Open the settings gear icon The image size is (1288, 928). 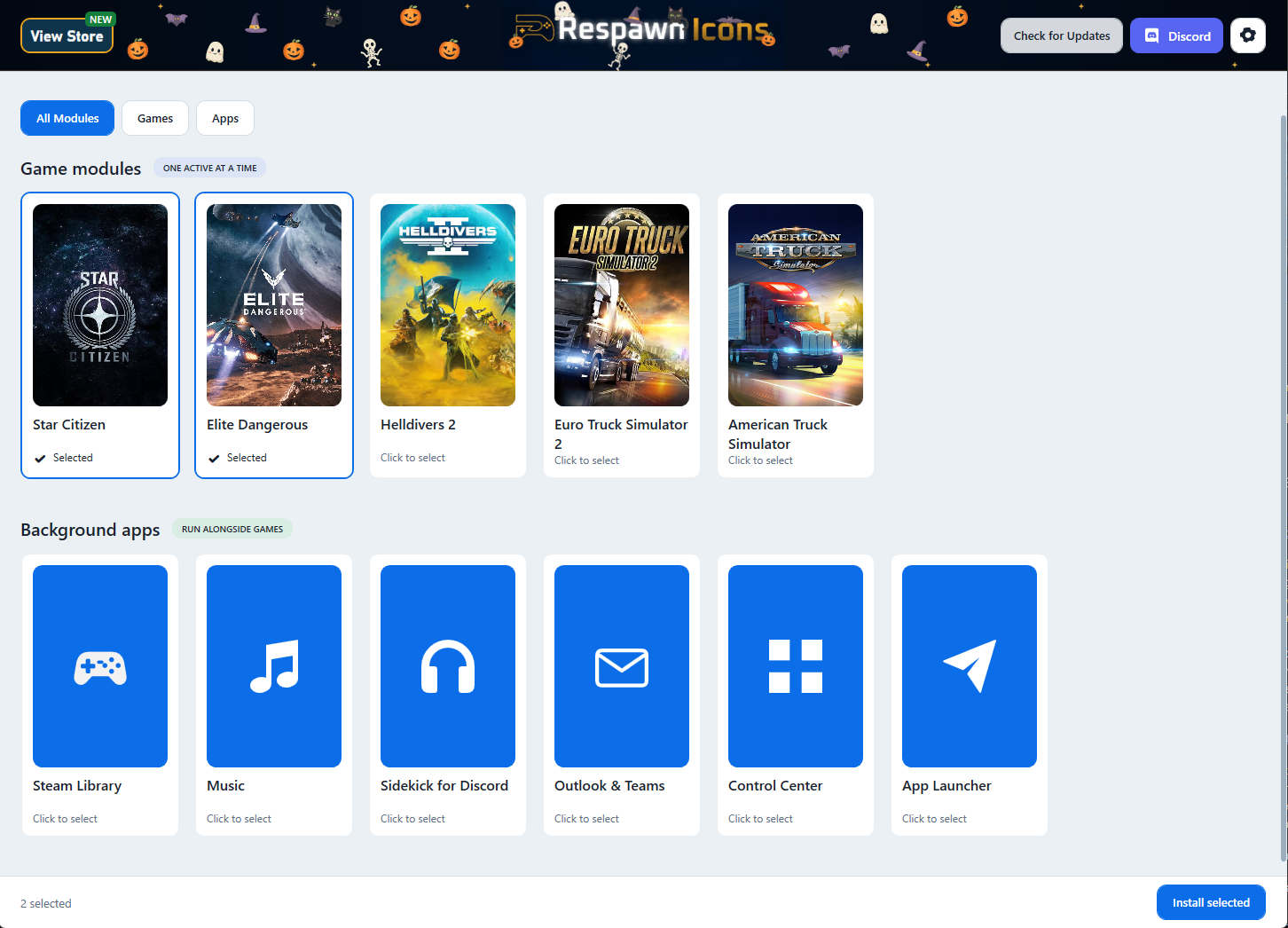[1248, 35]
